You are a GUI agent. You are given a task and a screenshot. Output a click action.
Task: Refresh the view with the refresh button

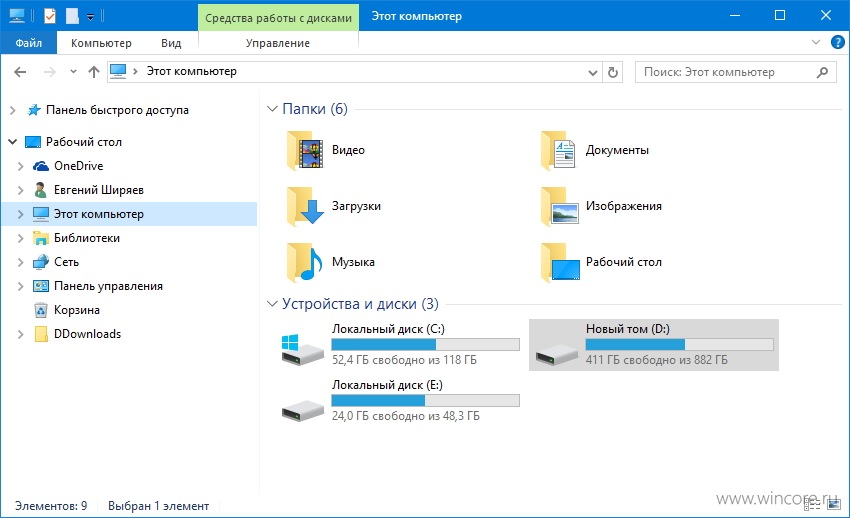coord(613,72)
